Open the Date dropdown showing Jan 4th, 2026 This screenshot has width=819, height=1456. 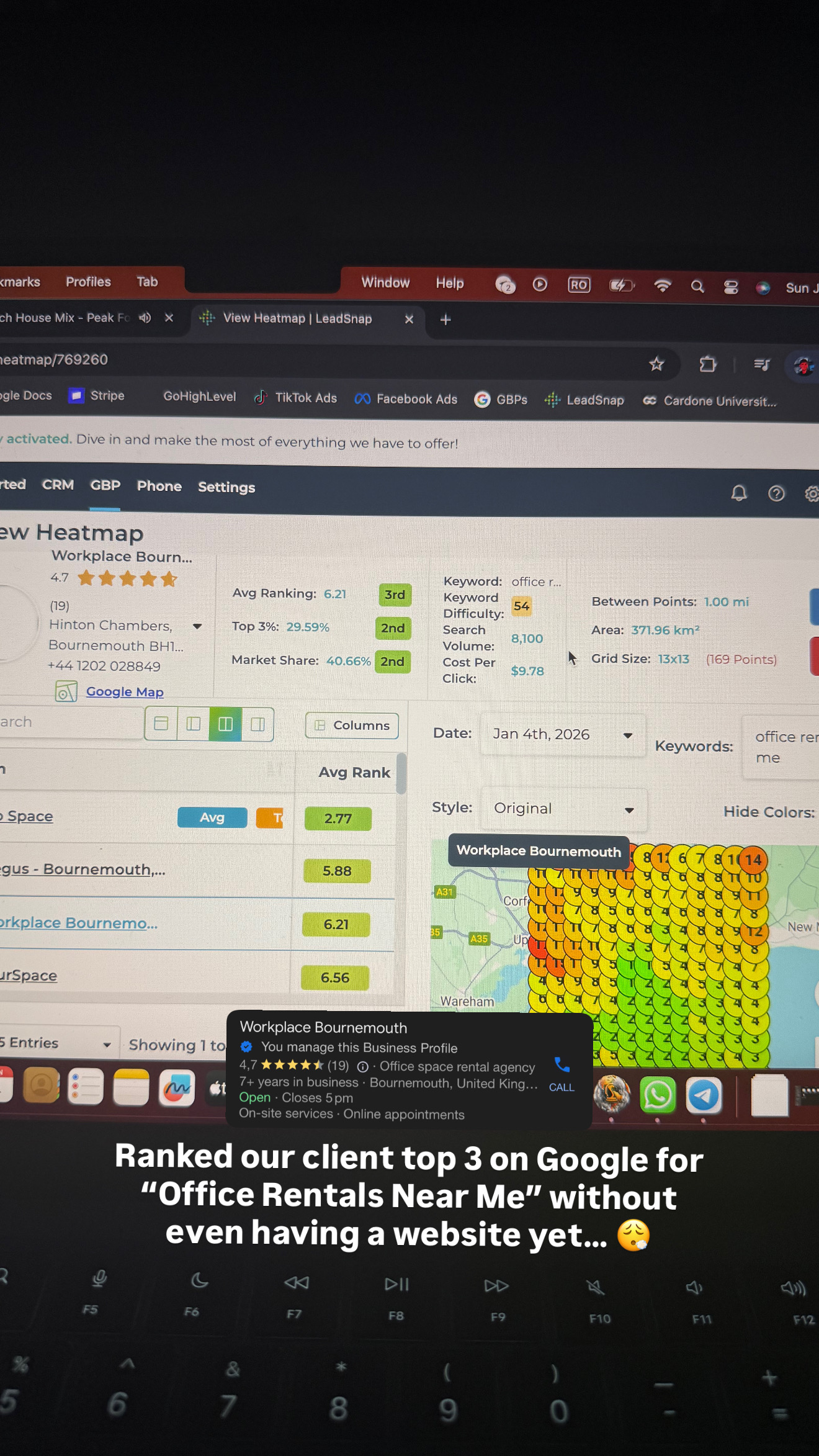pyautogui.click(x=563, y=735)
